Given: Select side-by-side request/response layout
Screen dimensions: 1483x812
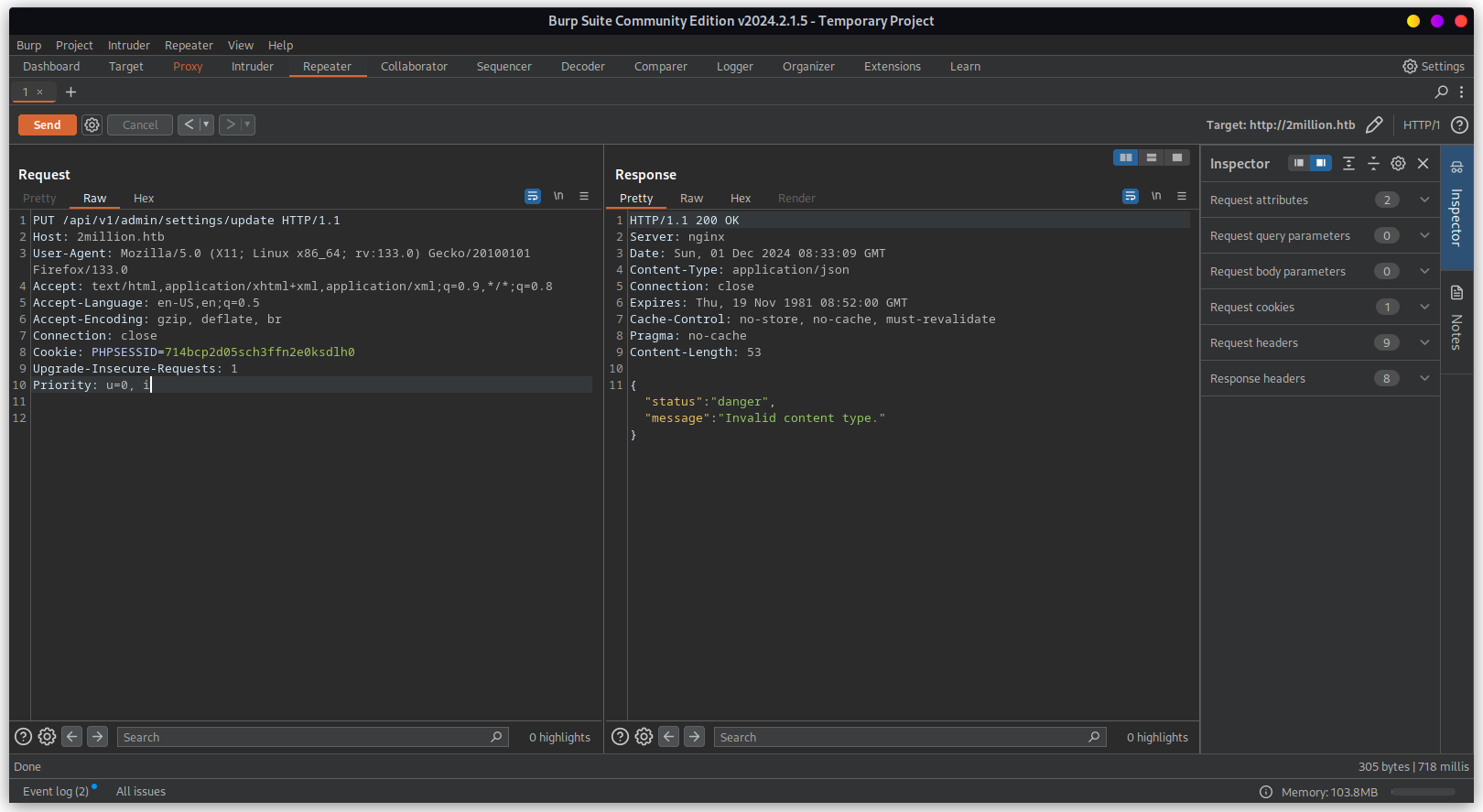Looking at the screenshot, I should (1126, 157).
